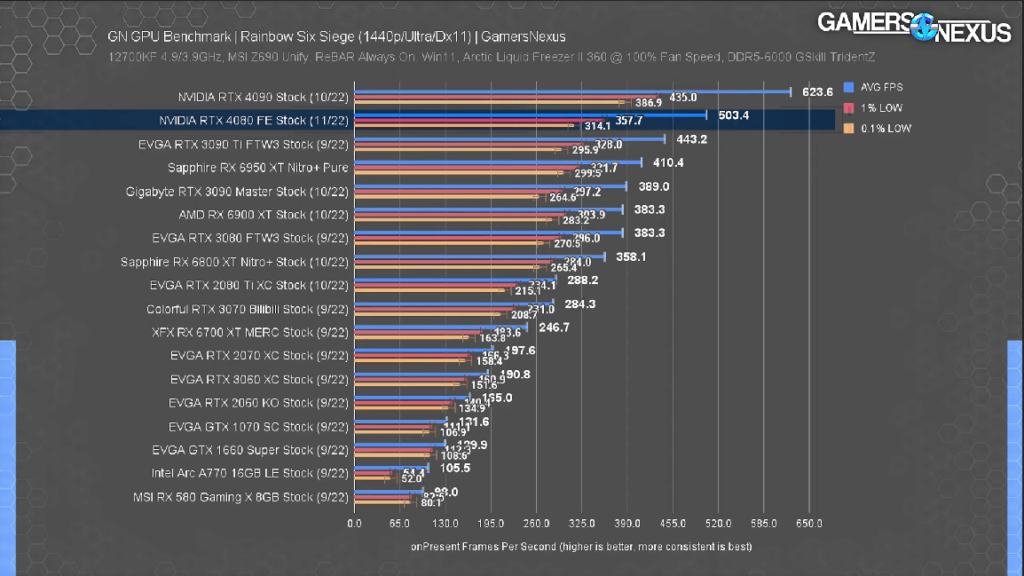Viewport: 1024px width, 576px height.
Task: Click the 'NVIDIA RTX 4090 Stock (10/22)' row label
Action: click(x=263, y=97)
